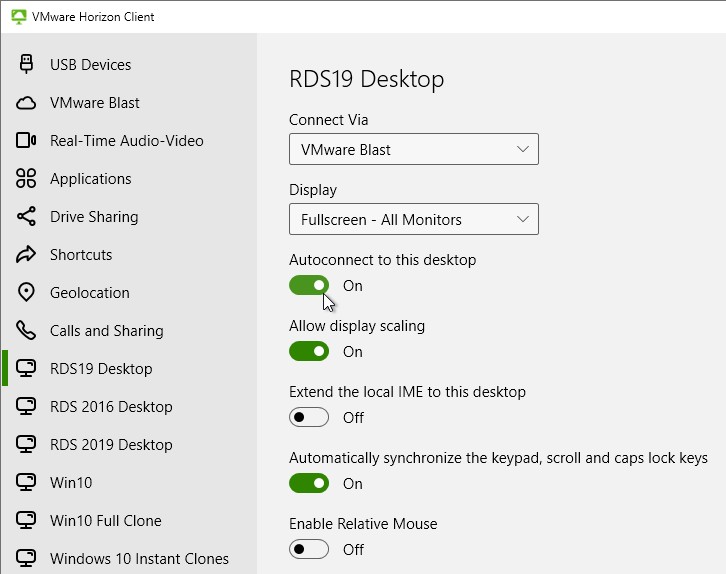Click the RDS19 Desktop page heading

coord(367,79)
